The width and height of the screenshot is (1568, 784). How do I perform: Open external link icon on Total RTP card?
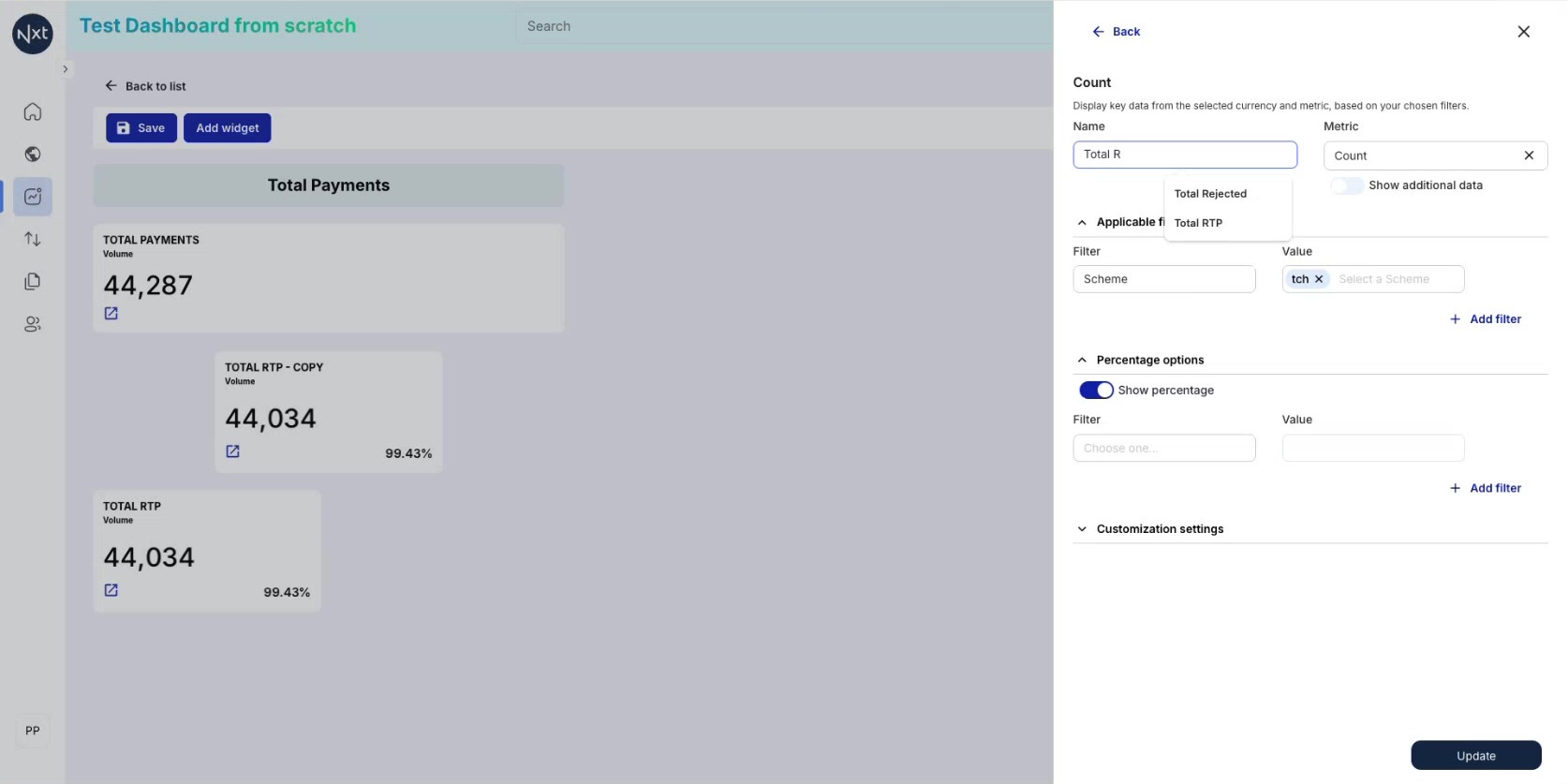[111, 590]
